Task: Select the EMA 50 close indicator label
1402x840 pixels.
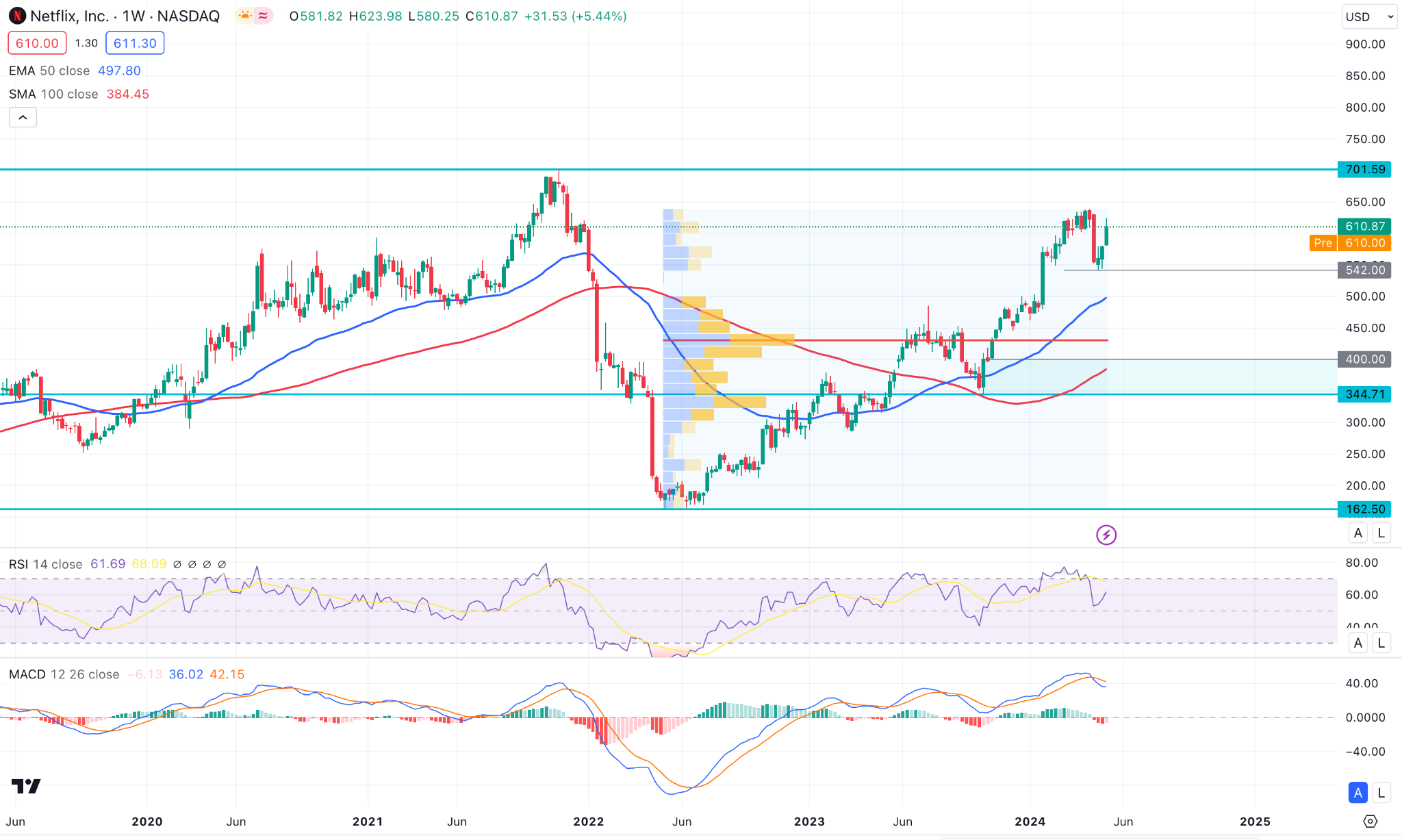Action: click(x=49, y=71)
